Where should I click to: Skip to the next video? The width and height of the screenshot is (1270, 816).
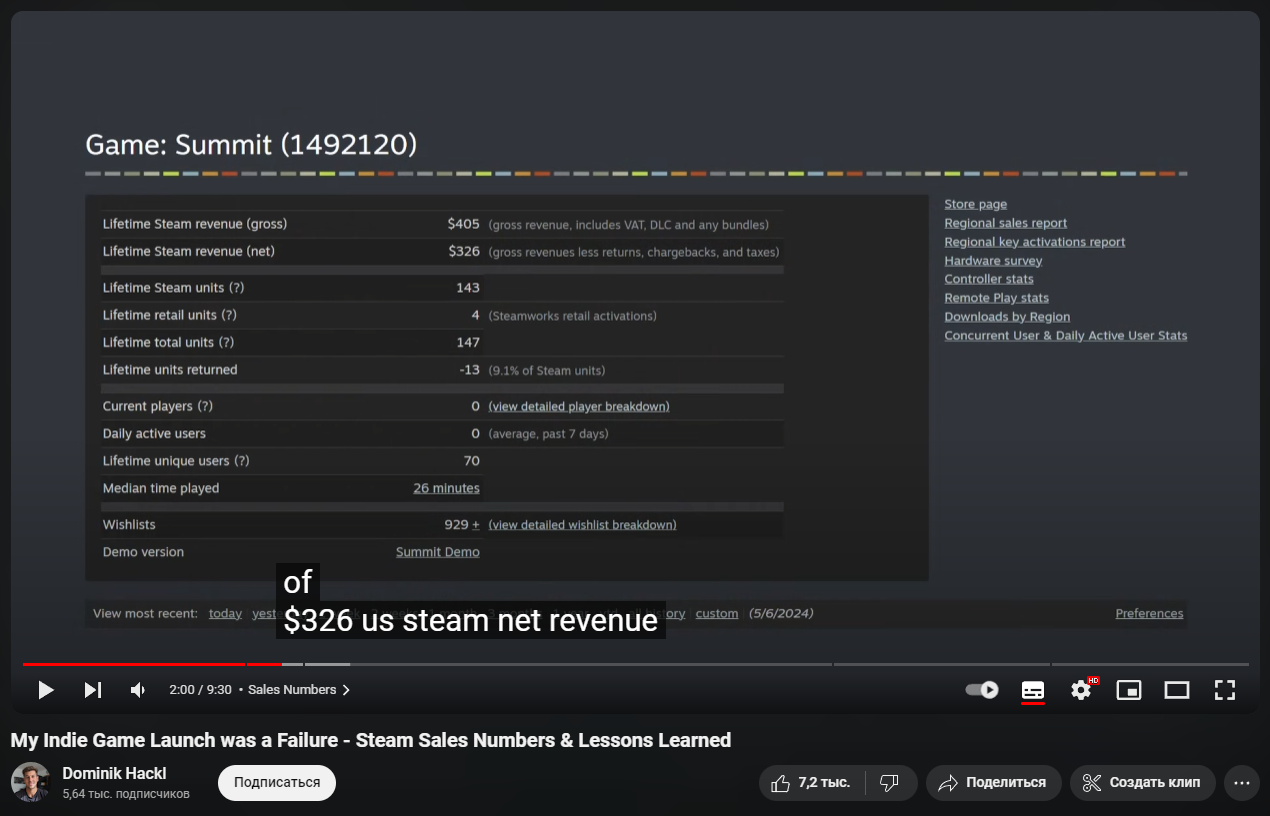(92, 690)
